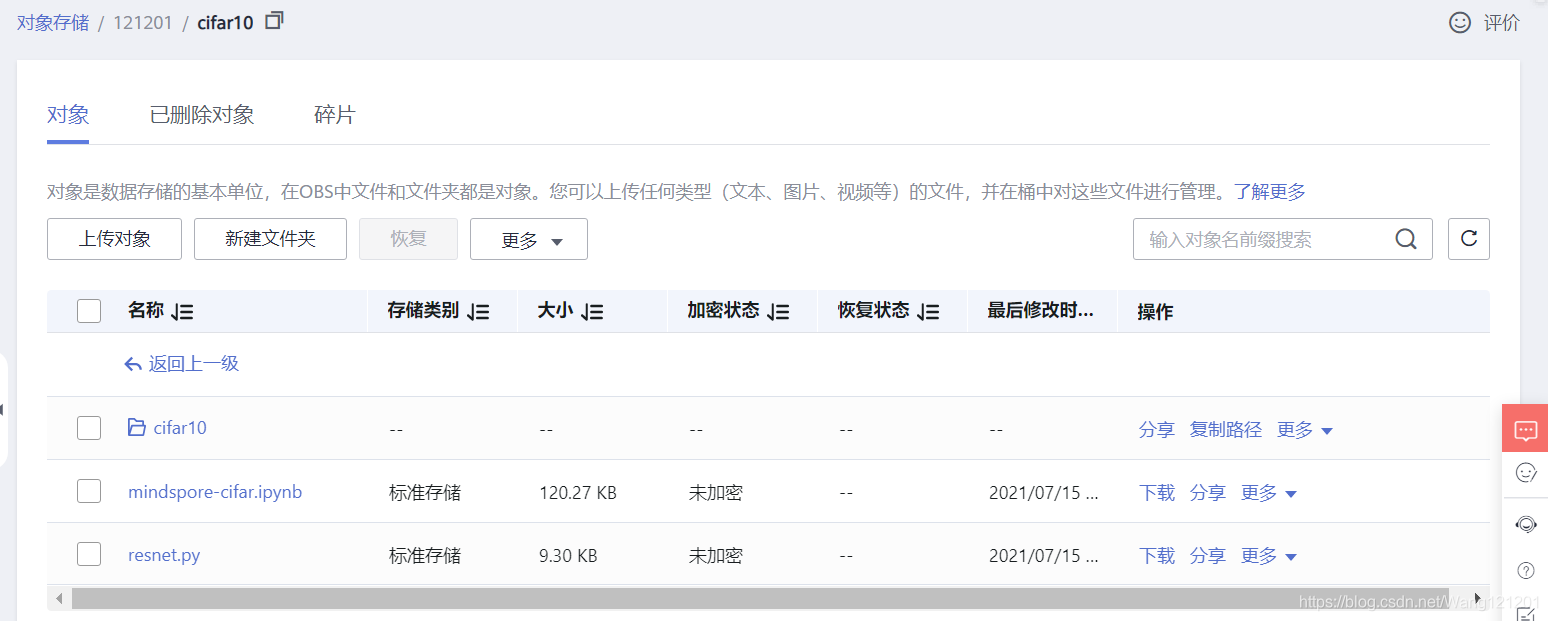Click the folder icon next to cifar10

tap(136, 427)
